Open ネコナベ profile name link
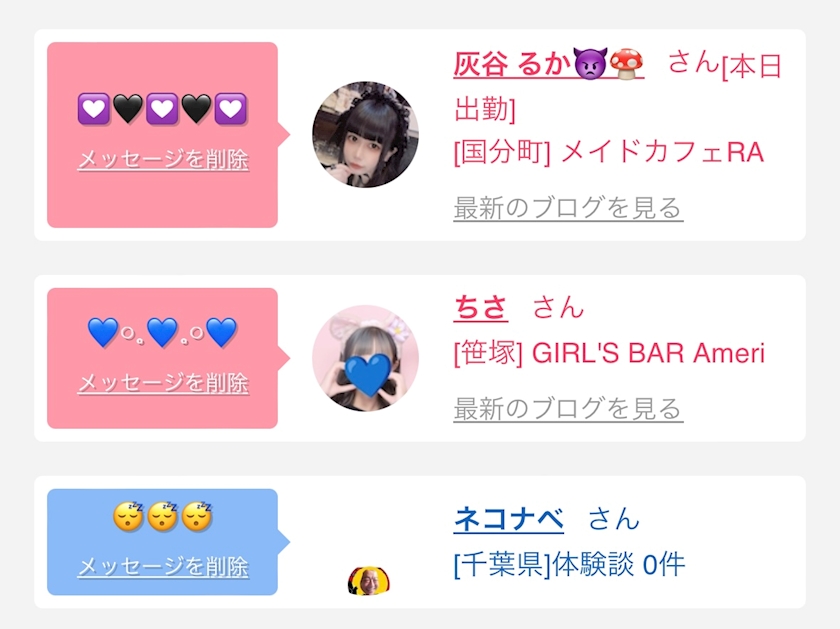 click(508, 519)
